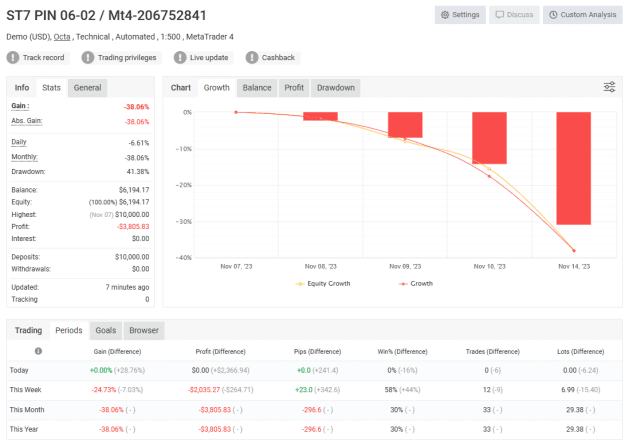This screenshot has height=442, width=625.
Task: Click the Gain label in Info panel
Action: [20, 106]
